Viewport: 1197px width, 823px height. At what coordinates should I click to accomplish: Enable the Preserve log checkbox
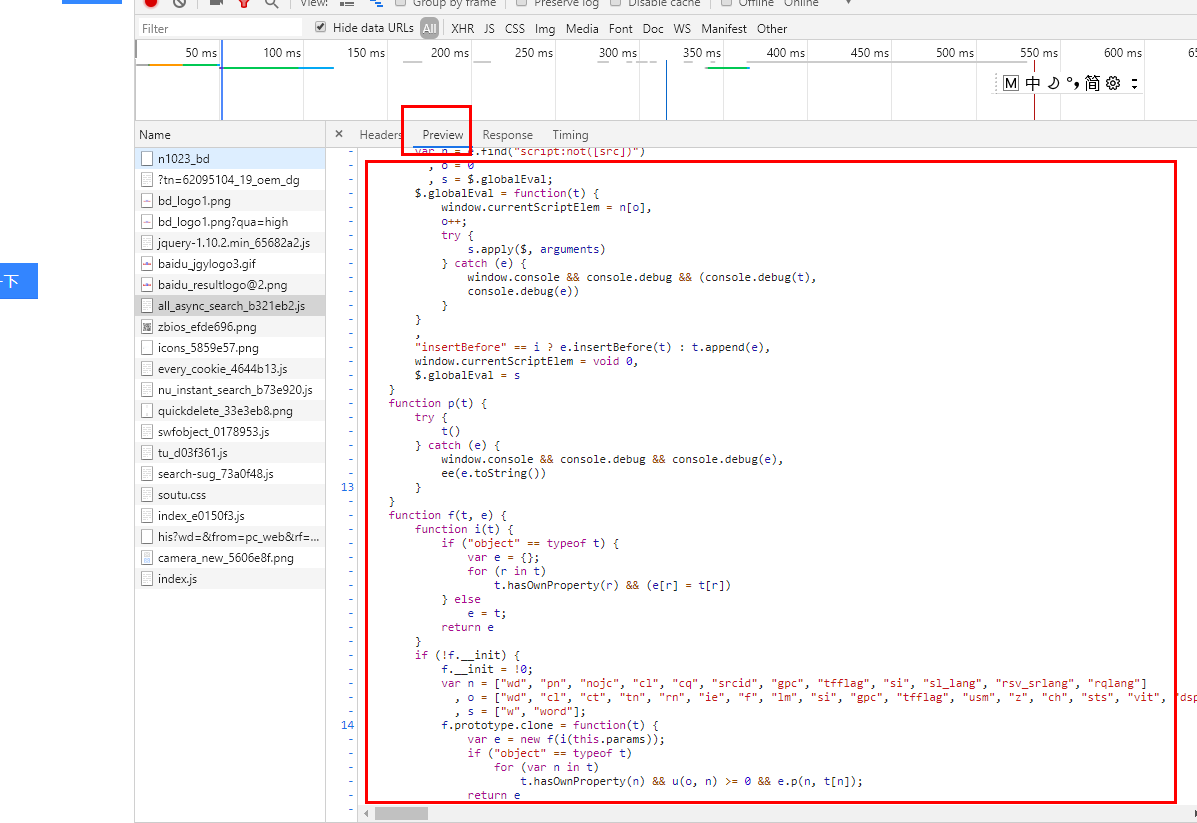click(519, 3)
